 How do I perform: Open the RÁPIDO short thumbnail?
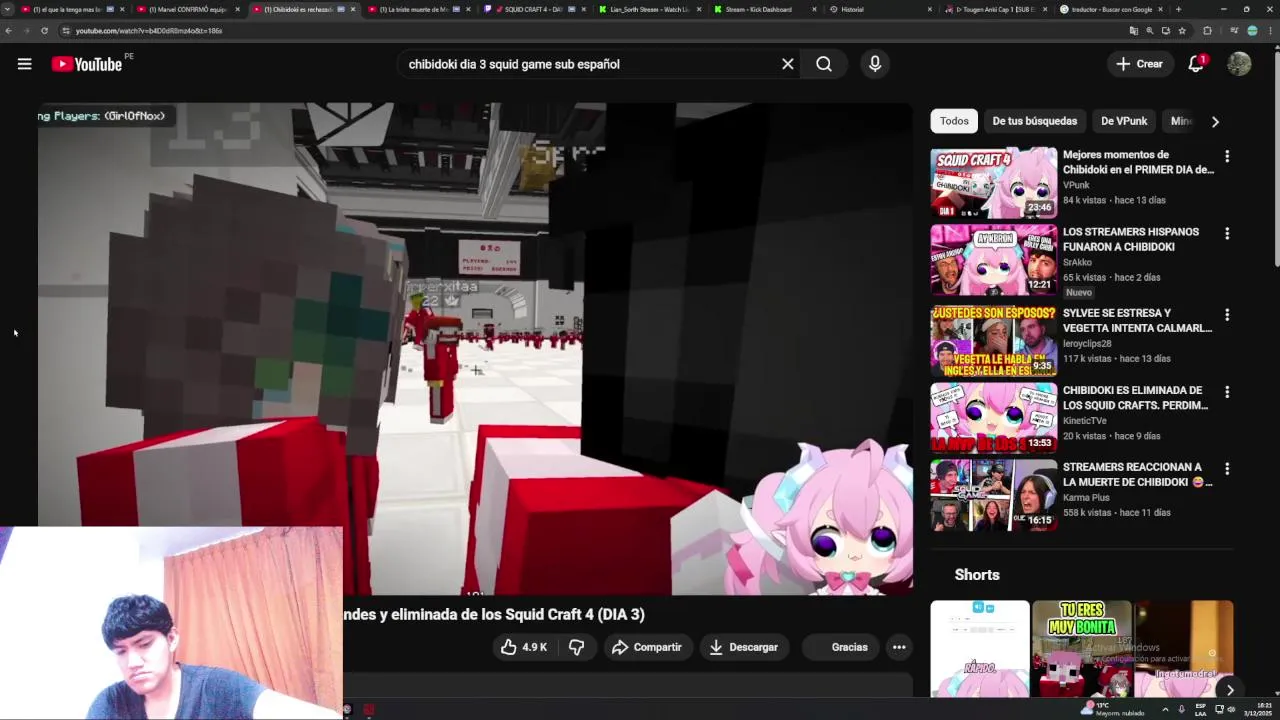tap(980, 648)
